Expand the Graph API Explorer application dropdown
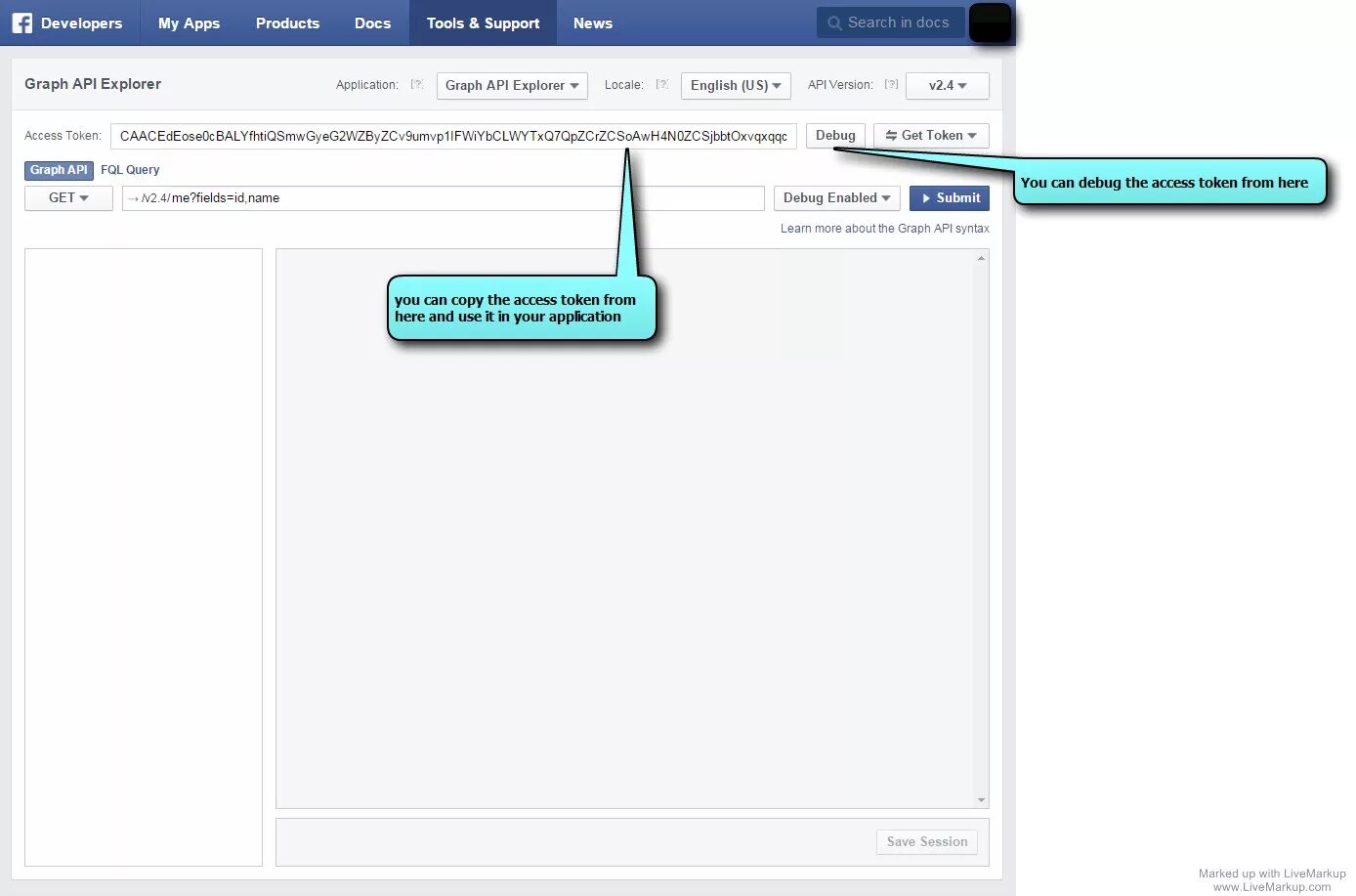The height and width of the screenshot is (896, 1356). pyautogui.click(x=512, y=85)
